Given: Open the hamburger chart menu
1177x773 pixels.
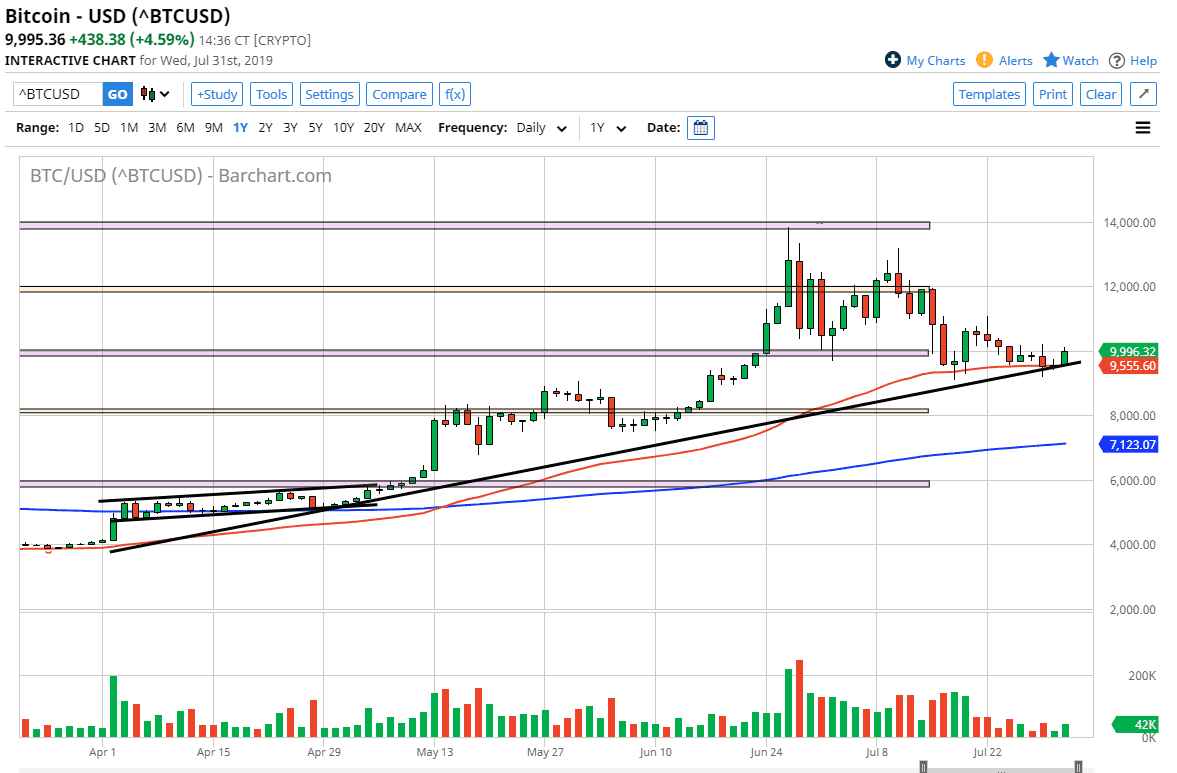Looking at the screenshot, I should [x=1141, y=128].
